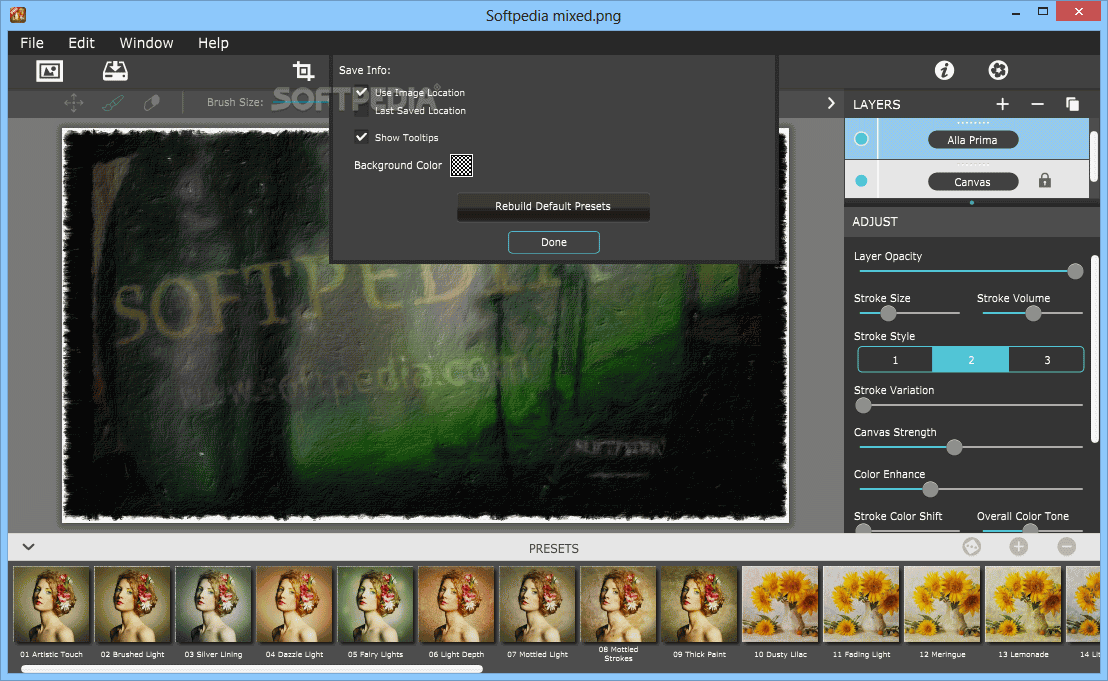The height and width of the screenshot is (681, 1108).
Task: Apply the 01 Artistic Touch preset
Action: (52, 605)
